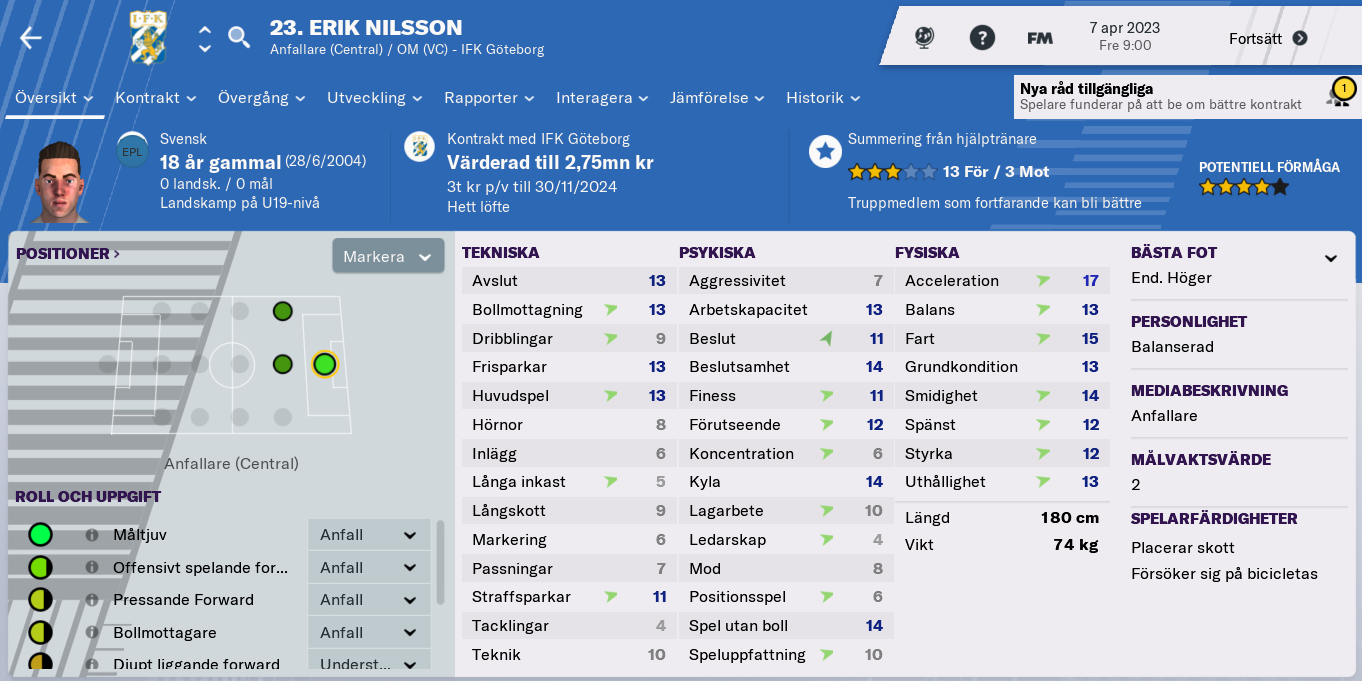
Task: Click the Fortsätt button
Action: tap(1268, 38)
